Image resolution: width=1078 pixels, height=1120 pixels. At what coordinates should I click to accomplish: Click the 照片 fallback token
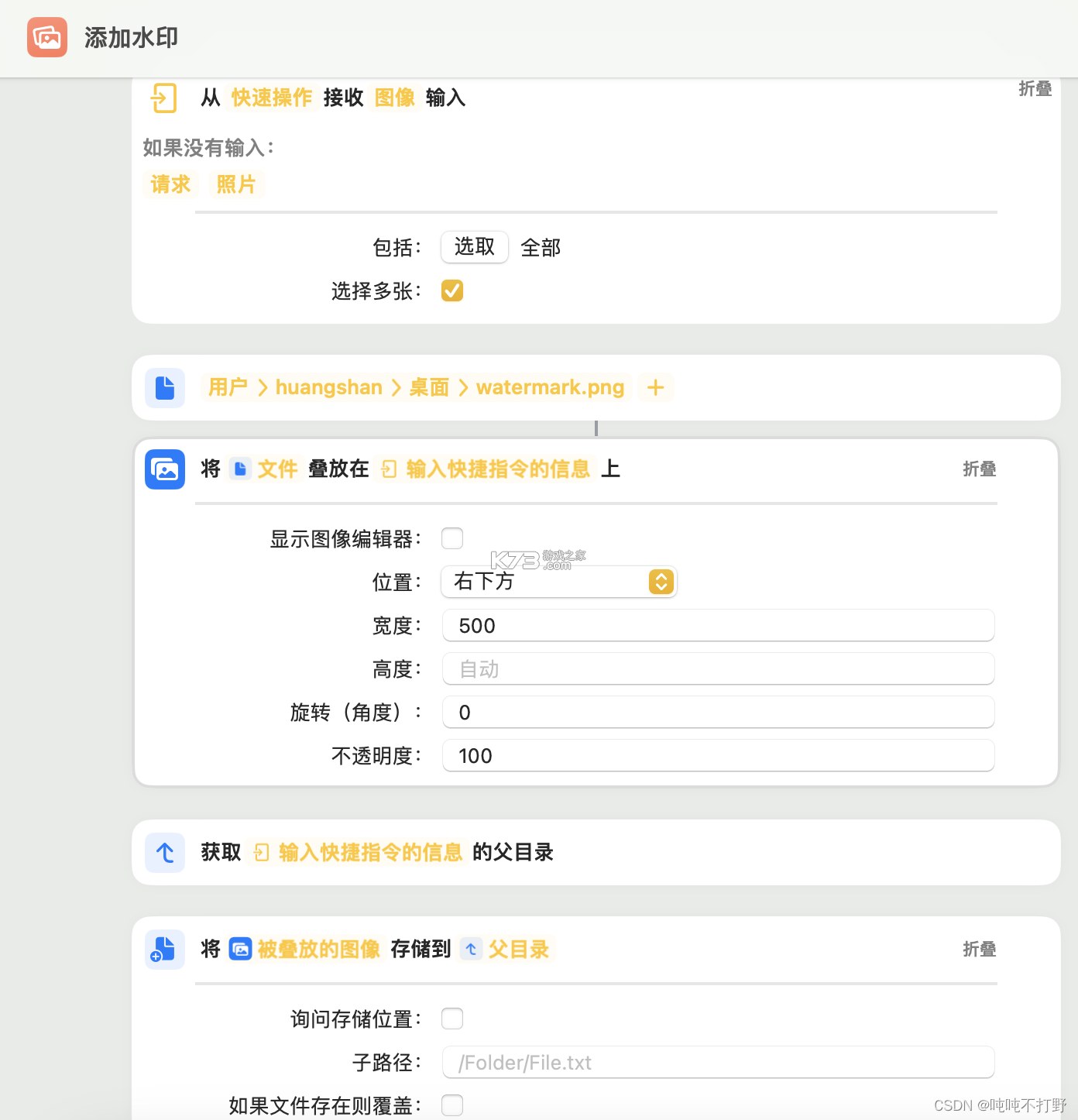236,184
